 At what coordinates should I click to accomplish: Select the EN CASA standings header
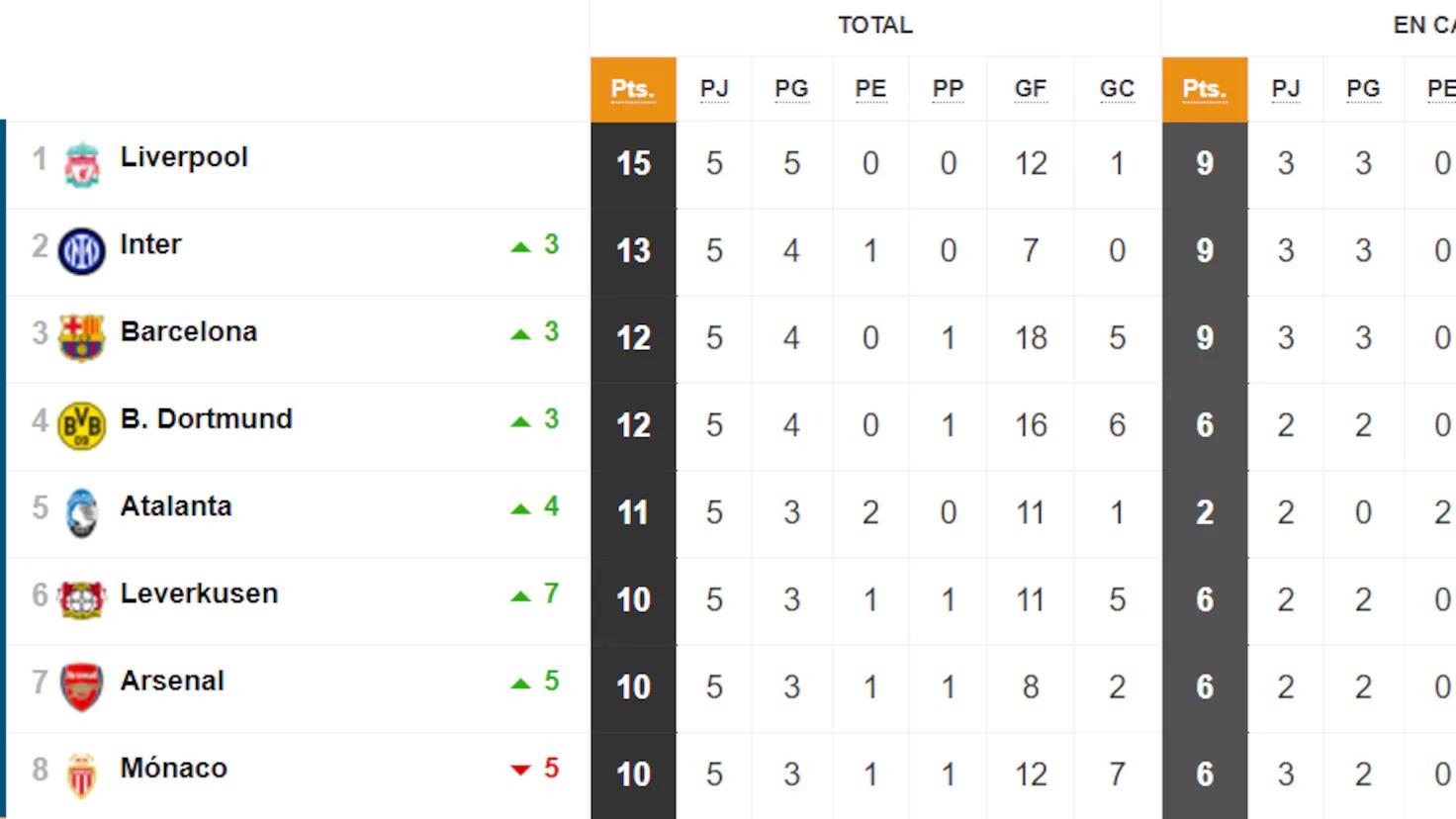pos(1422,26)
